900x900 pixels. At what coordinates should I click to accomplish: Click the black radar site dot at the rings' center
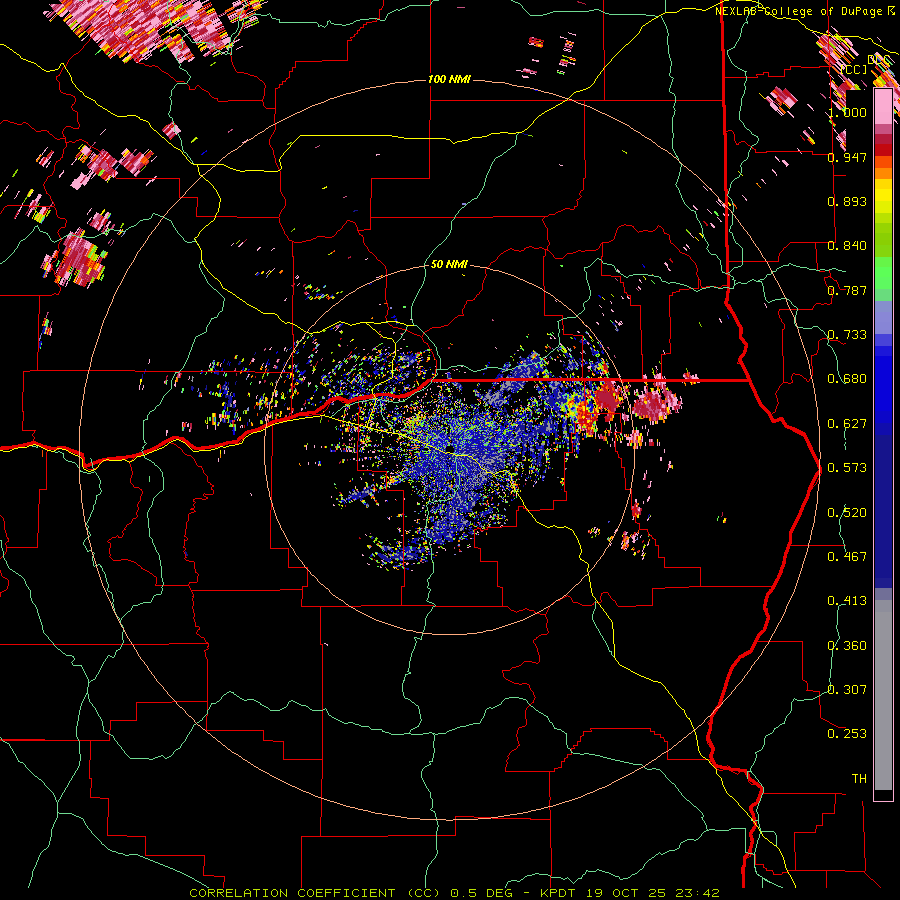[450, 449]
